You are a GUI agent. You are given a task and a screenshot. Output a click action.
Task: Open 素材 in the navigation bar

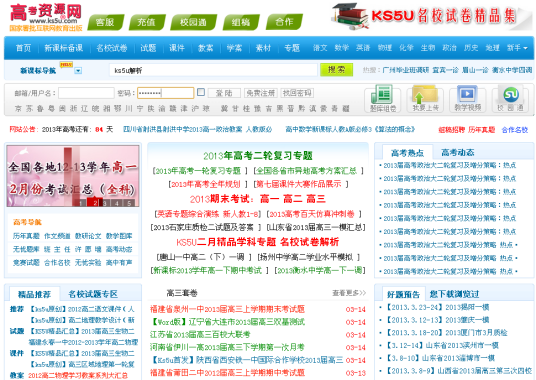point(263,48)
